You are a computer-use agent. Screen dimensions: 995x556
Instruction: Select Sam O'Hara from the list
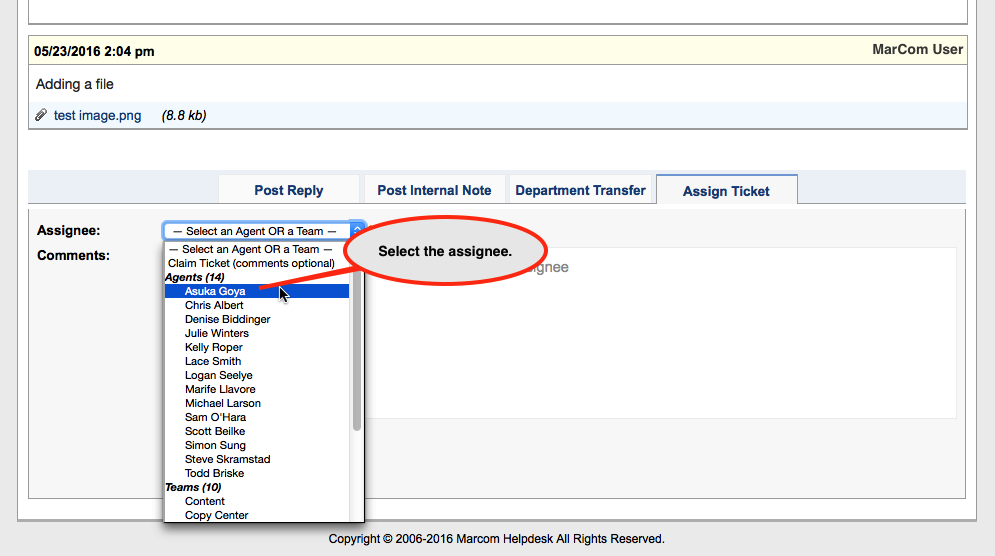257,417
